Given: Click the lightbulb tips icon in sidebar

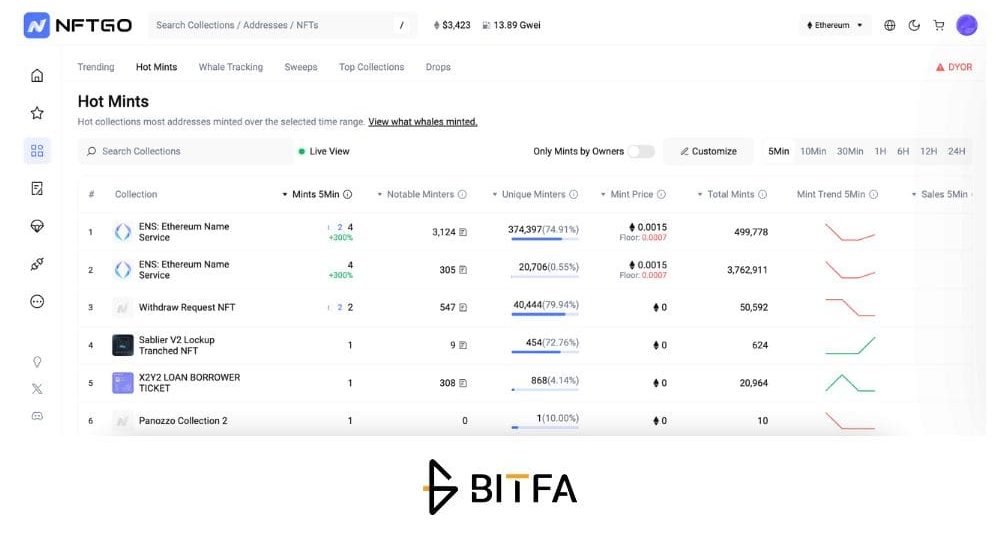Looking at the screenshot, I should click(37, 361).
